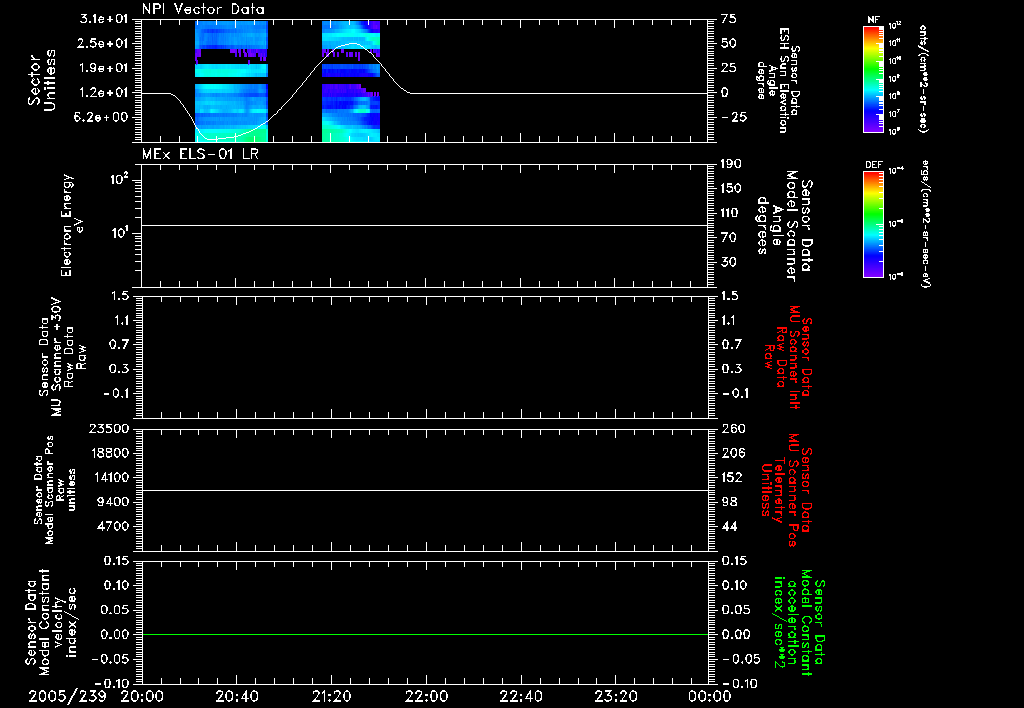Image resolution: width=1024 pixels, height=708 pixels.
Task: Click the 23:20 time axis label
Action: [x=616, y=697]
